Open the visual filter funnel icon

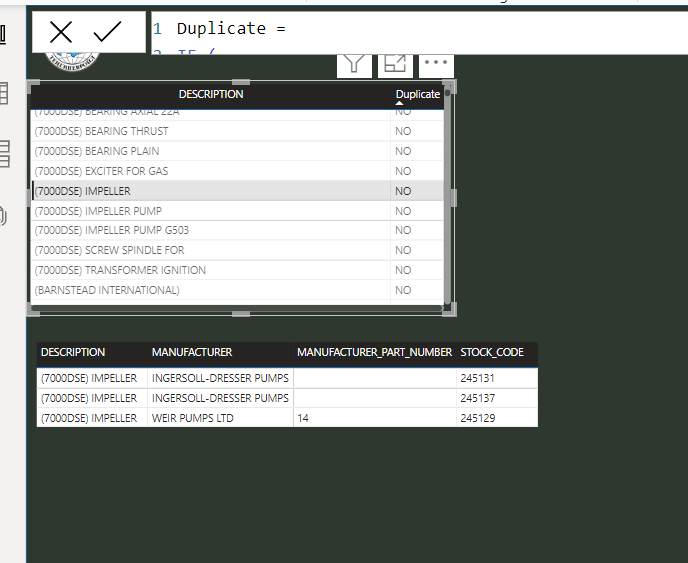coord(354,66)
